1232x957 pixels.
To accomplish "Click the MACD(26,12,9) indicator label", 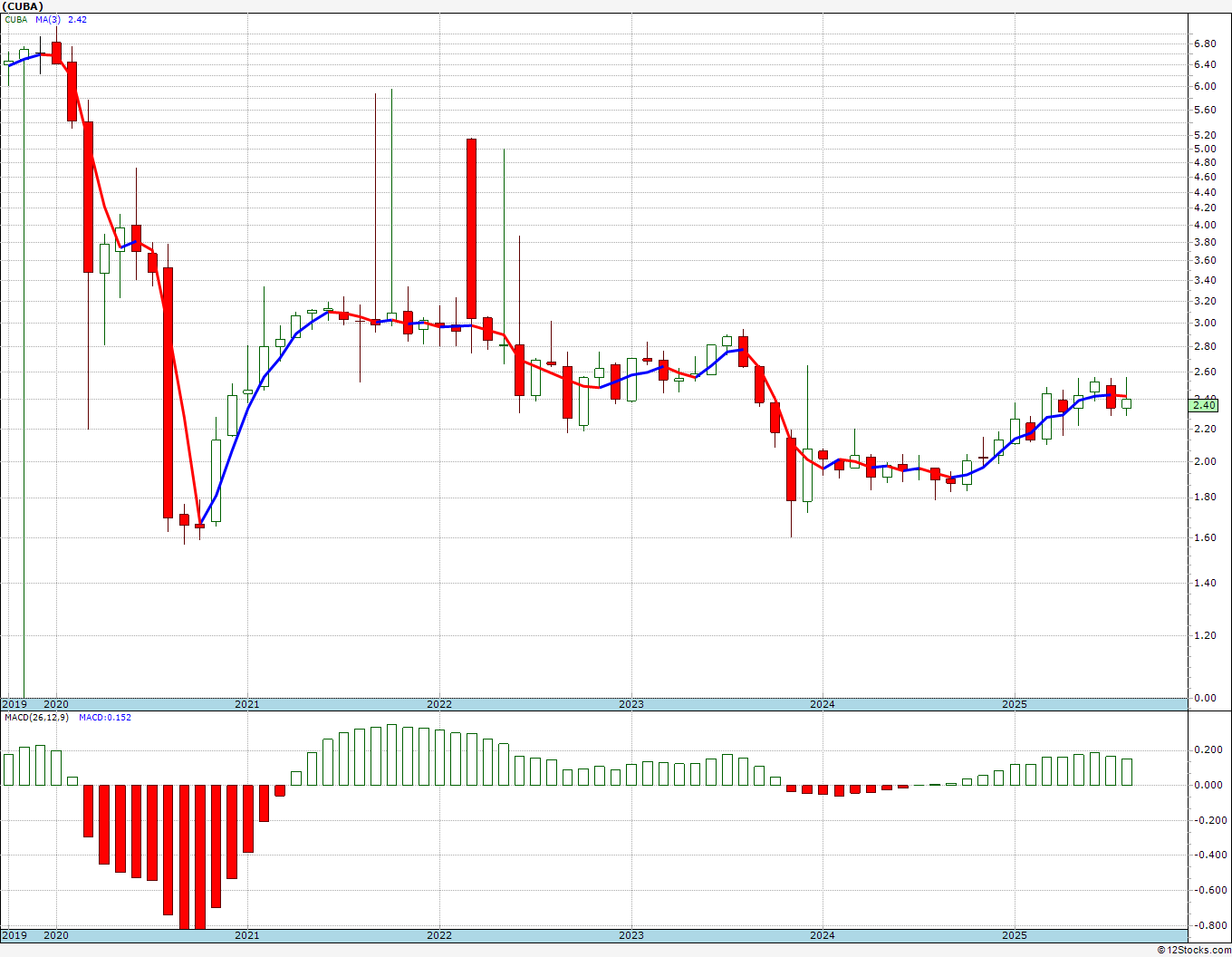I will tap(35, 718).
